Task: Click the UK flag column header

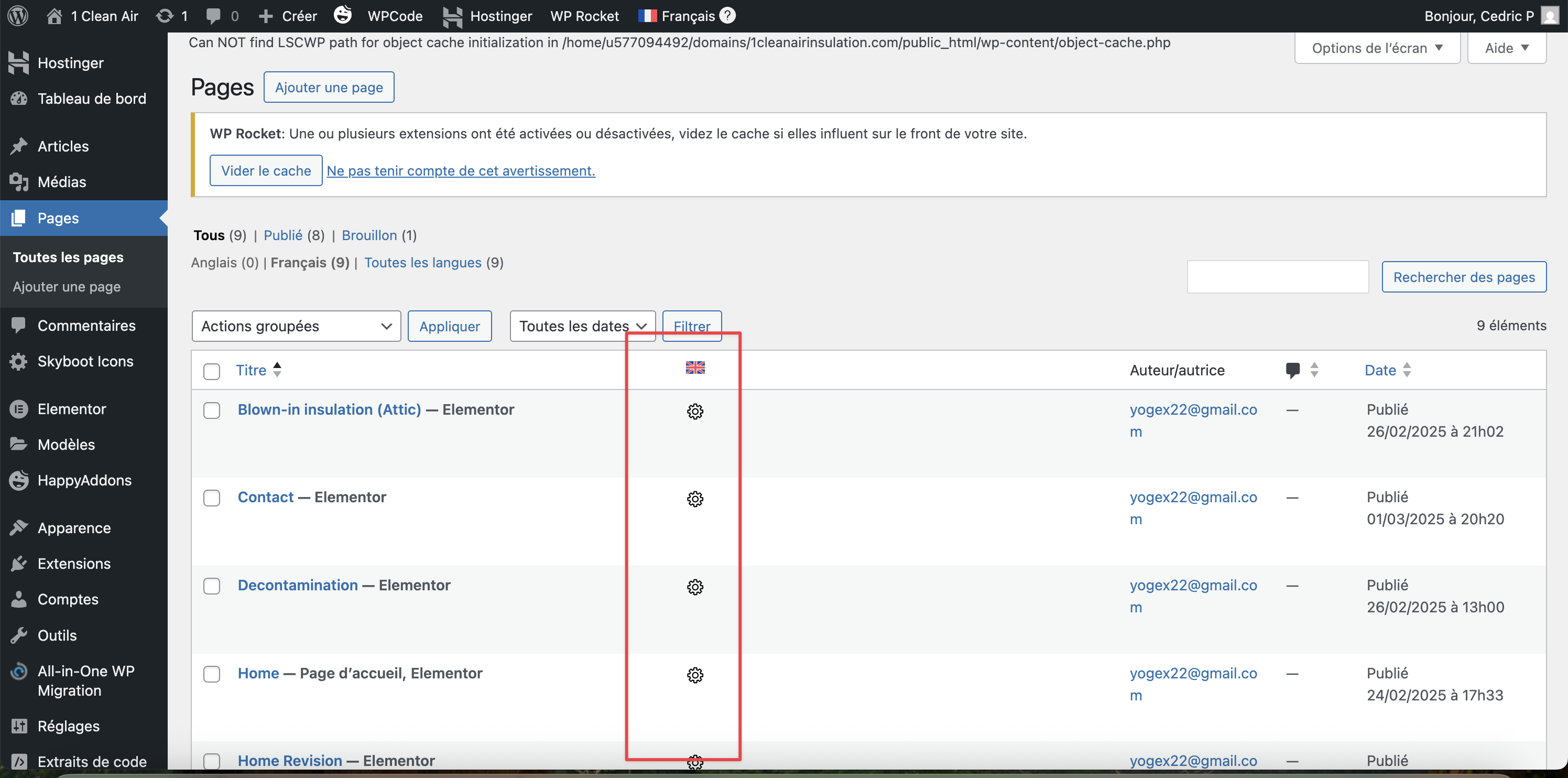Action: [695, 367]
